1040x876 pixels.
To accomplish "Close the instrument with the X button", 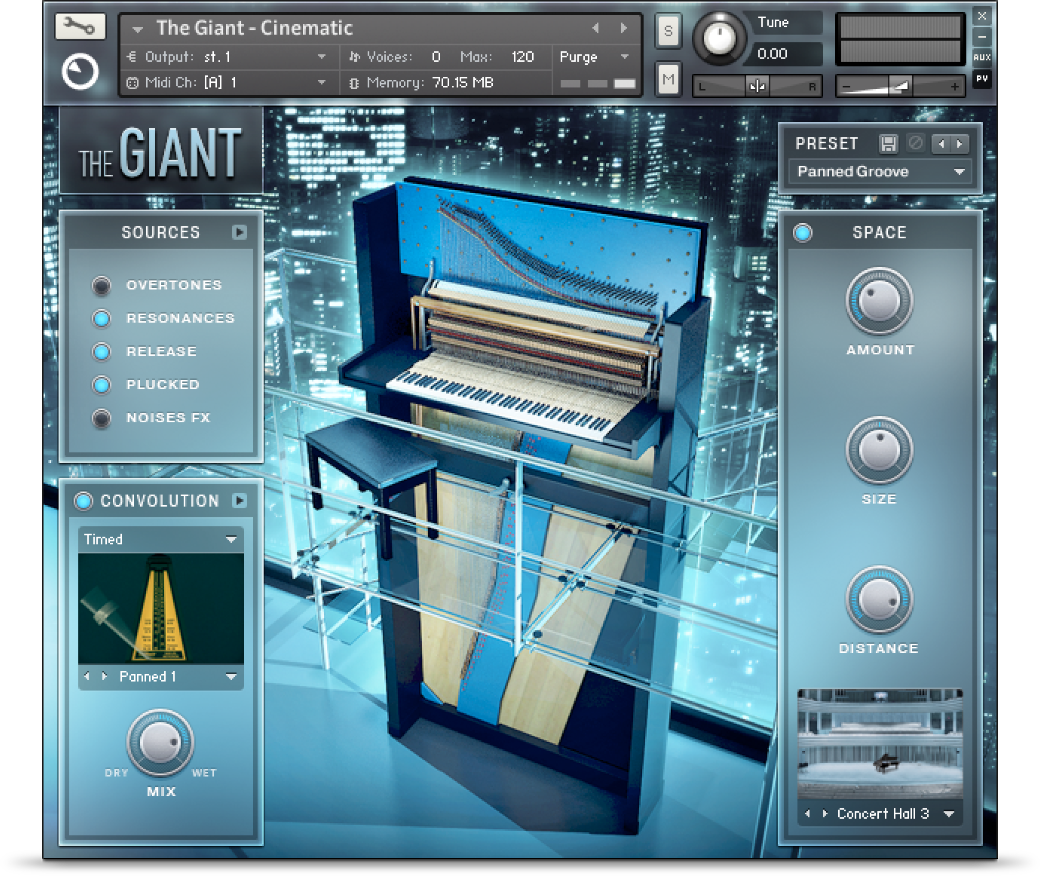I will 982,16.
